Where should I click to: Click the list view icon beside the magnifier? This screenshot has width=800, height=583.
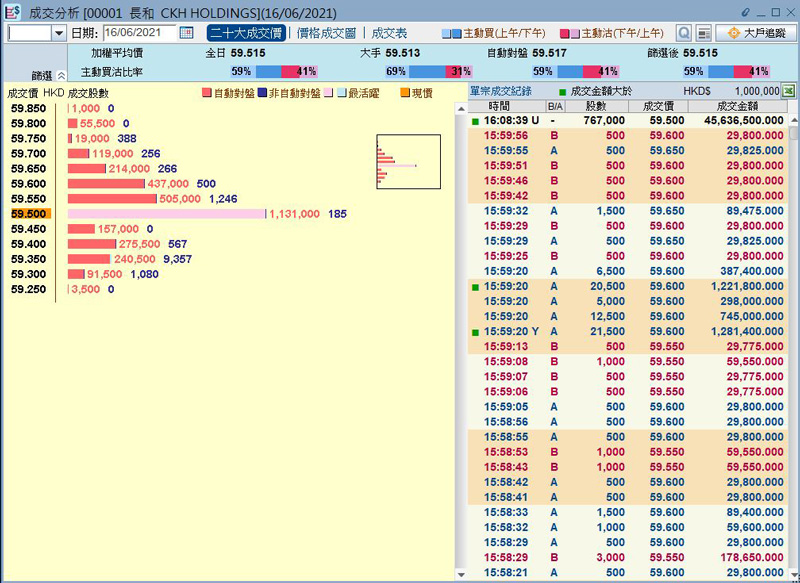pyautogui.click(x=703, y=33)
